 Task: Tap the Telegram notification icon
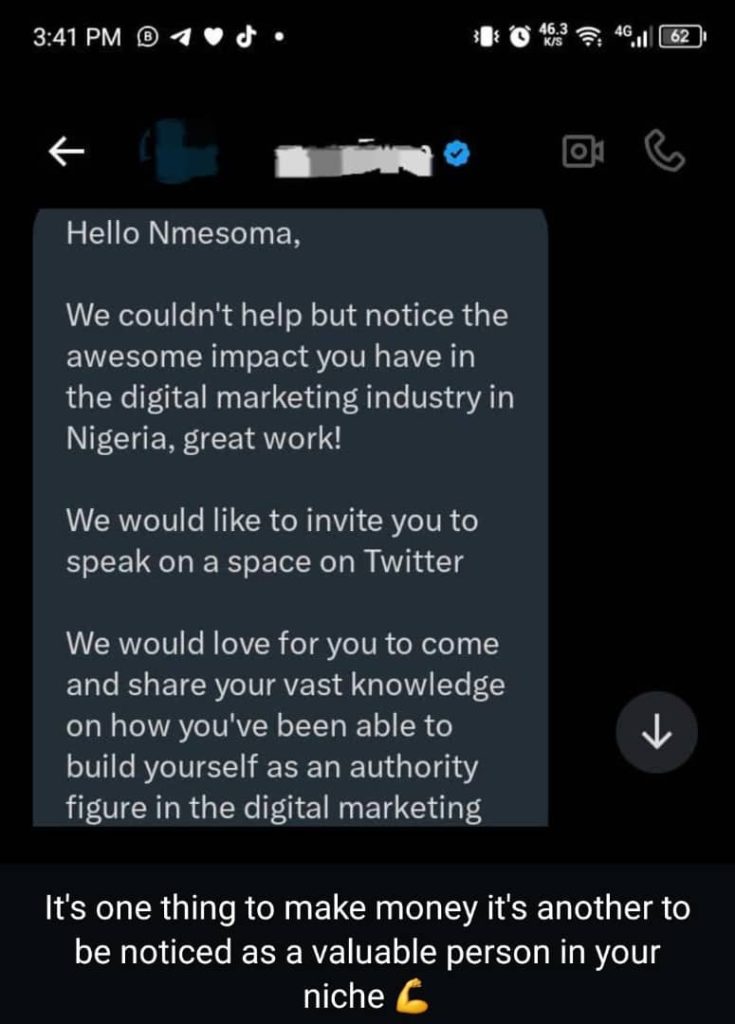point(183,38)
